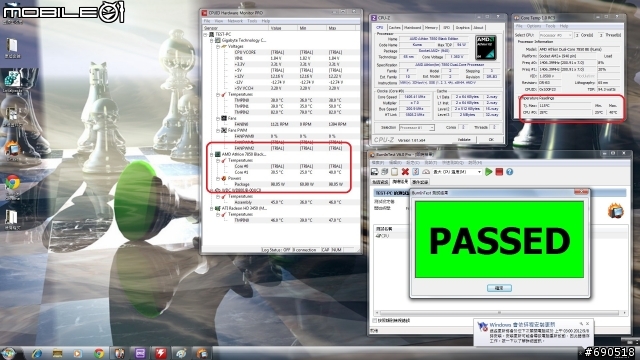Click the leftmost tab in BurnInTest window
This screenshot has width=640, height=360.
click(380, 182)
